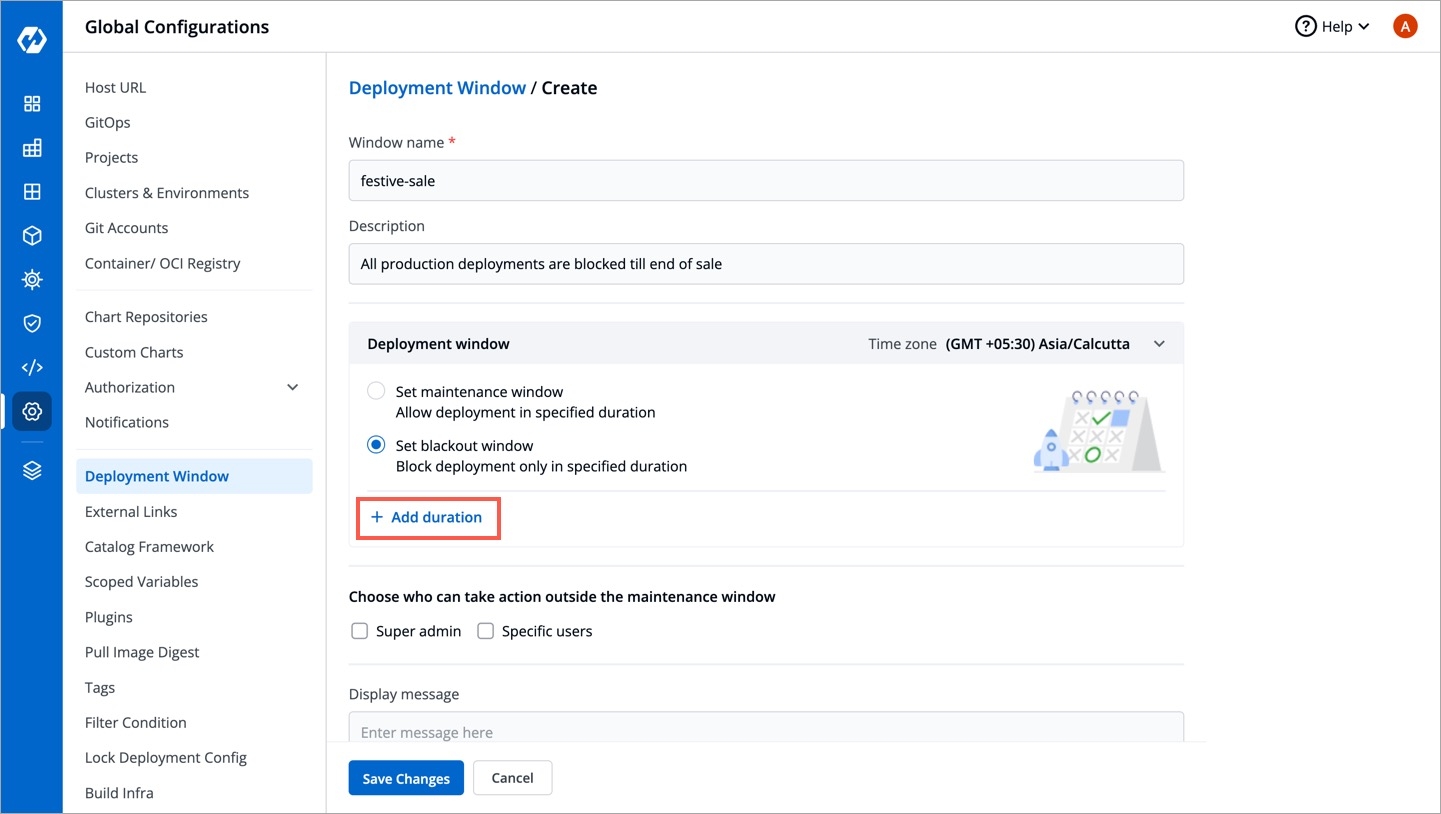Open the GitOps configuration page
The width and height of the screenshot is (1441, 814).
(x=107, y=123)
